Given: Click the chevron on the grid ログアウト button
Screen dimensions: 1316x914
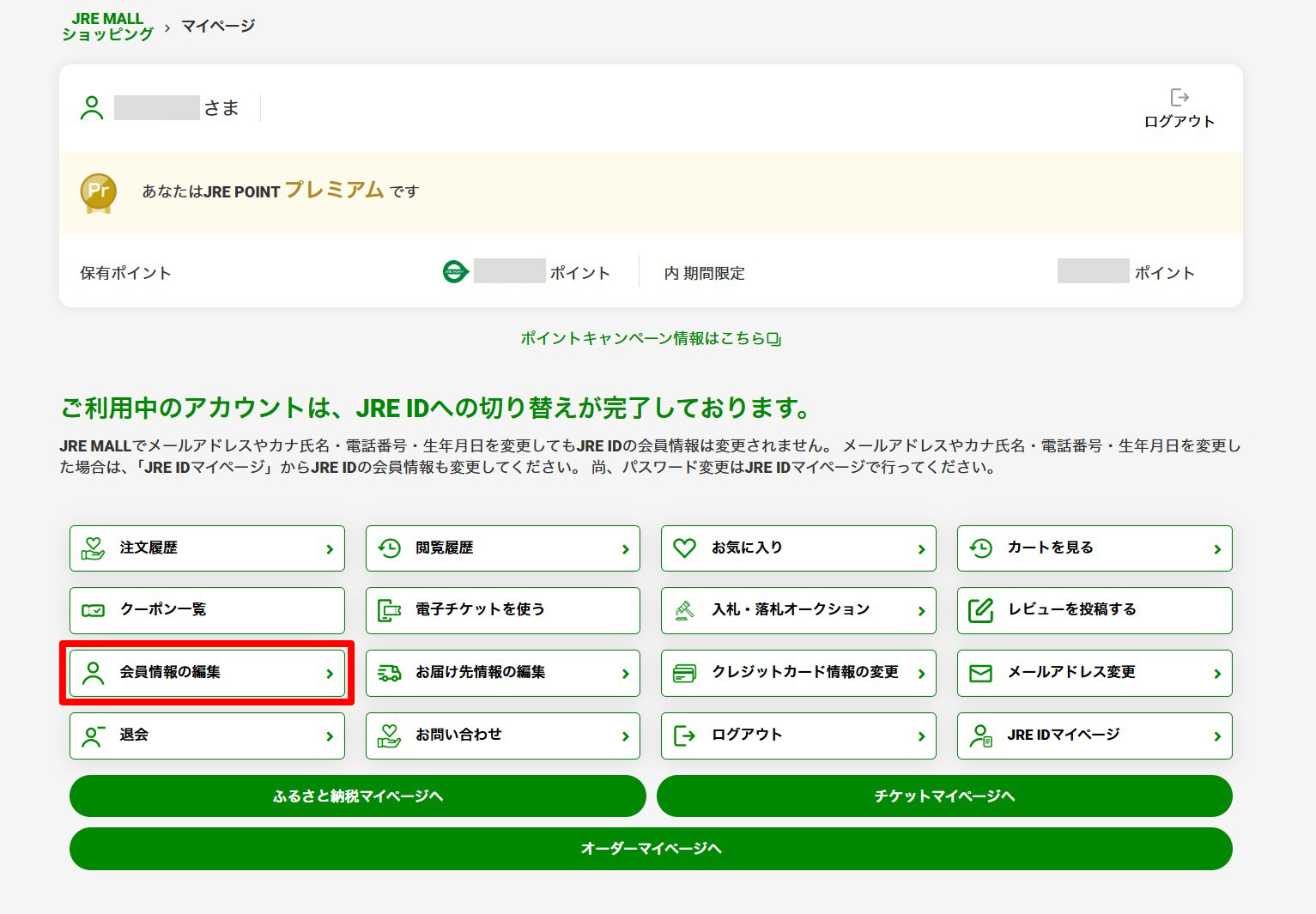Looking at the screenshot, I should tap(921, 736).
